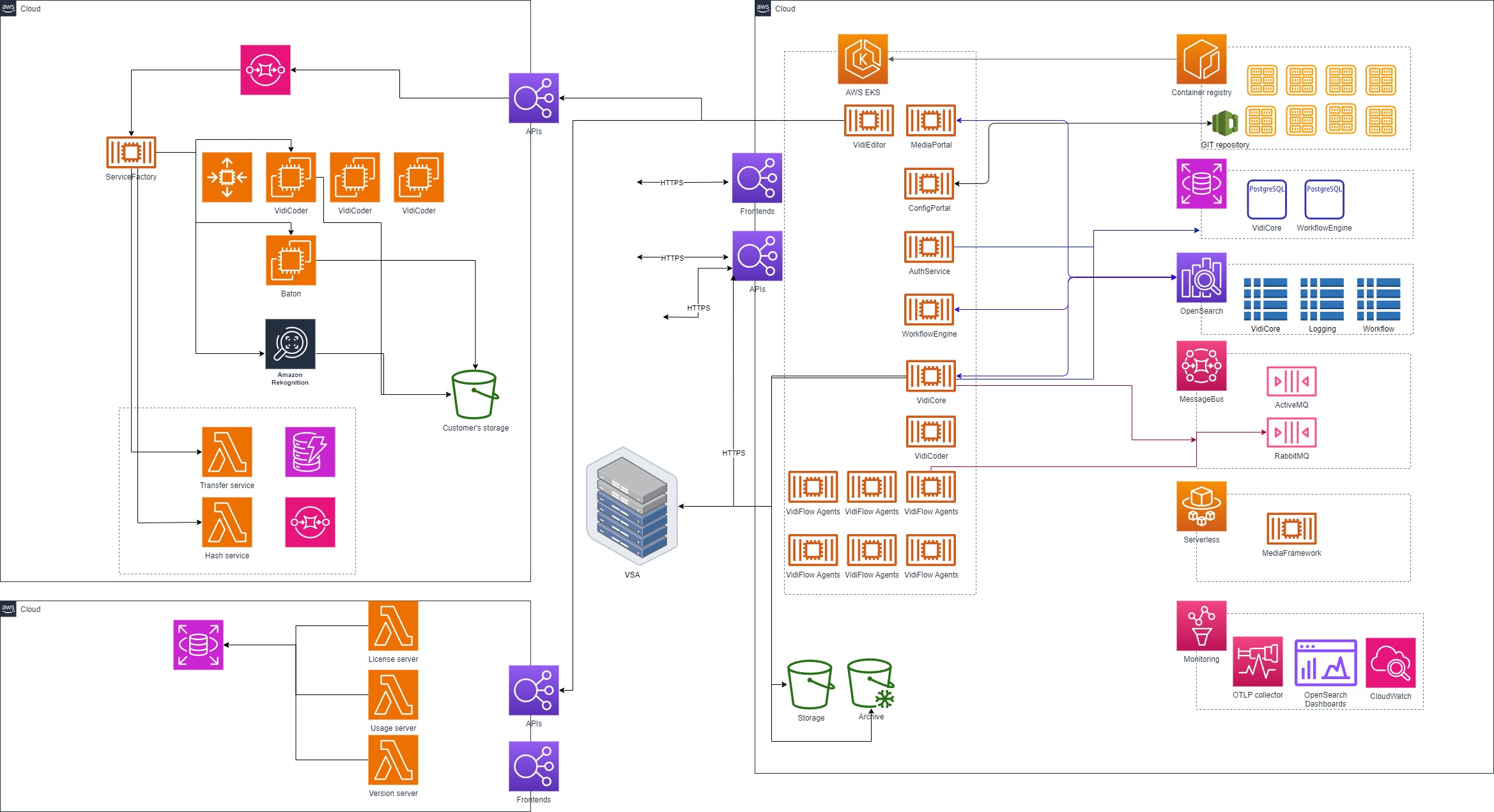Click the OpenSearch service icon

pos(1201,277)
